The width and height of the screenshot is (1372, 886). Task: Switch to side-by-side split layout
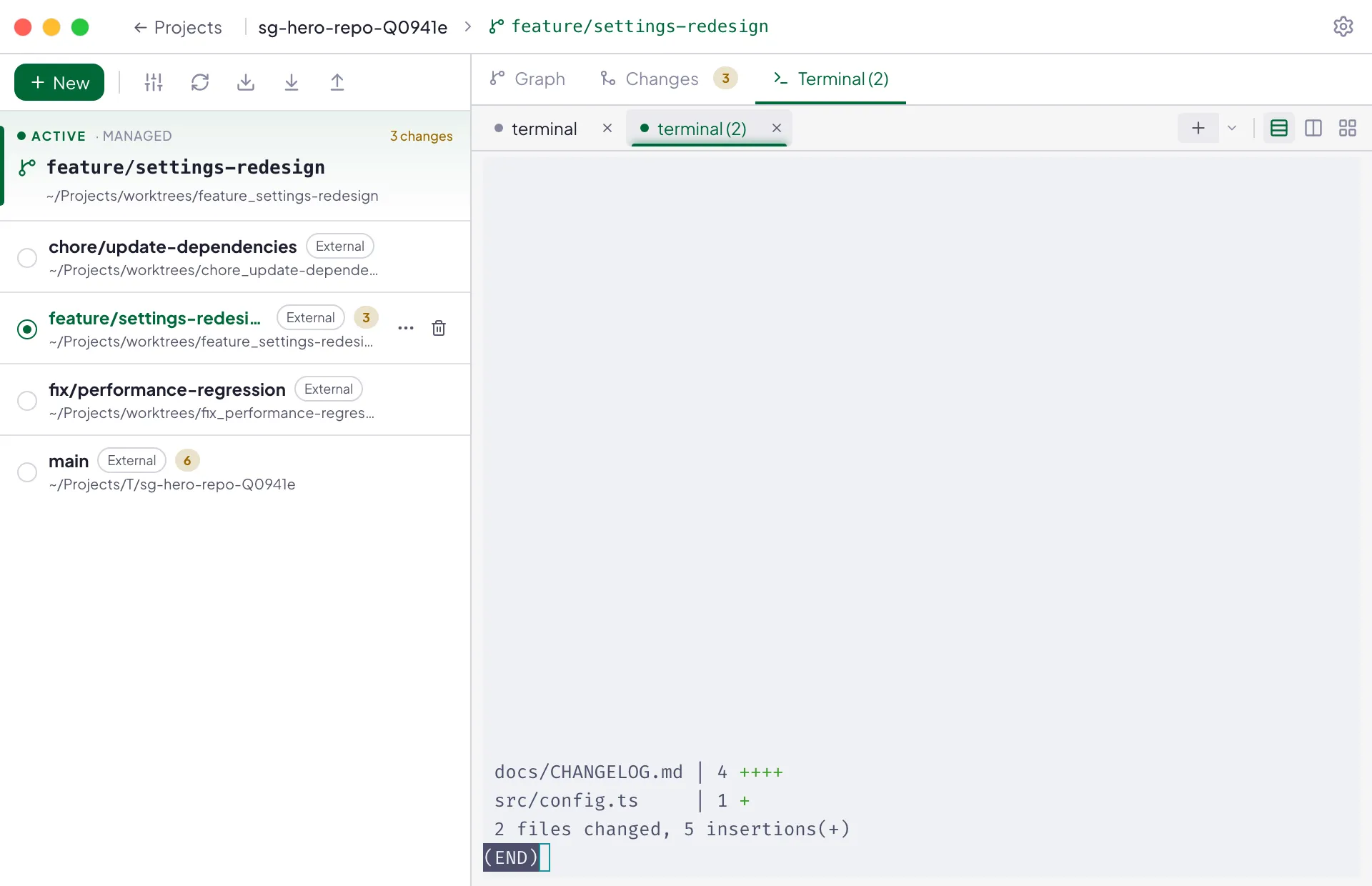tap(1313, 128)
